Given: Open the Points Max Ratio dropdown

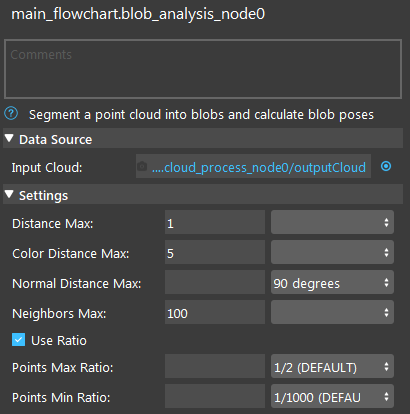Looking at the screenshot, I should pyautogui.click(x=332, y=366).
